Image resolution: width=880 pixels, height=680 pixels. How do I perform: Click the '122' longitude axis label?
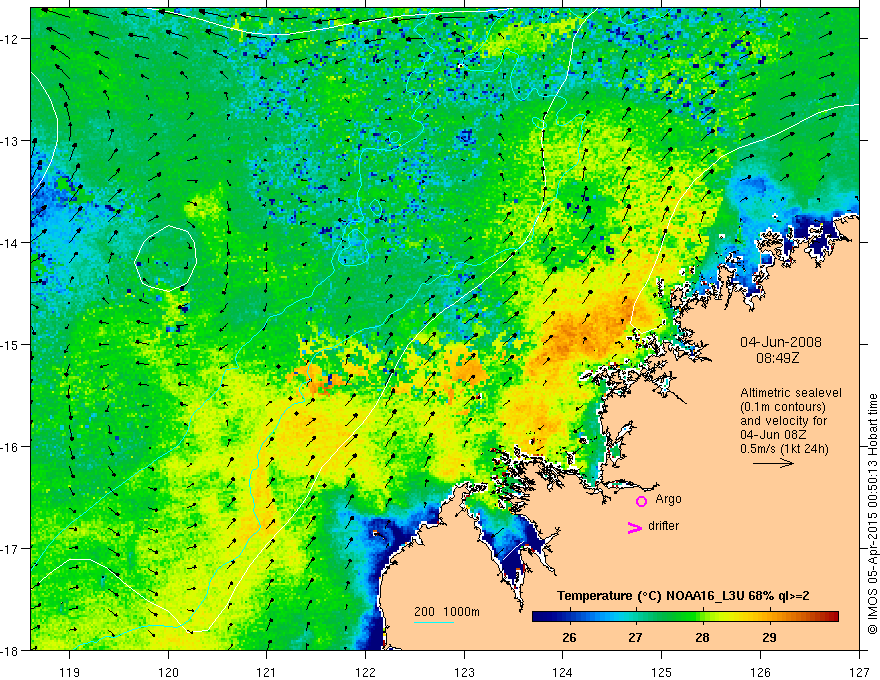pos(365,672)
